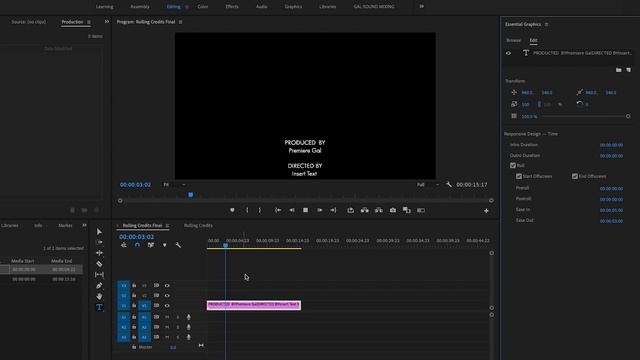Open the Program Monitor button editor plus

[486, 211]
